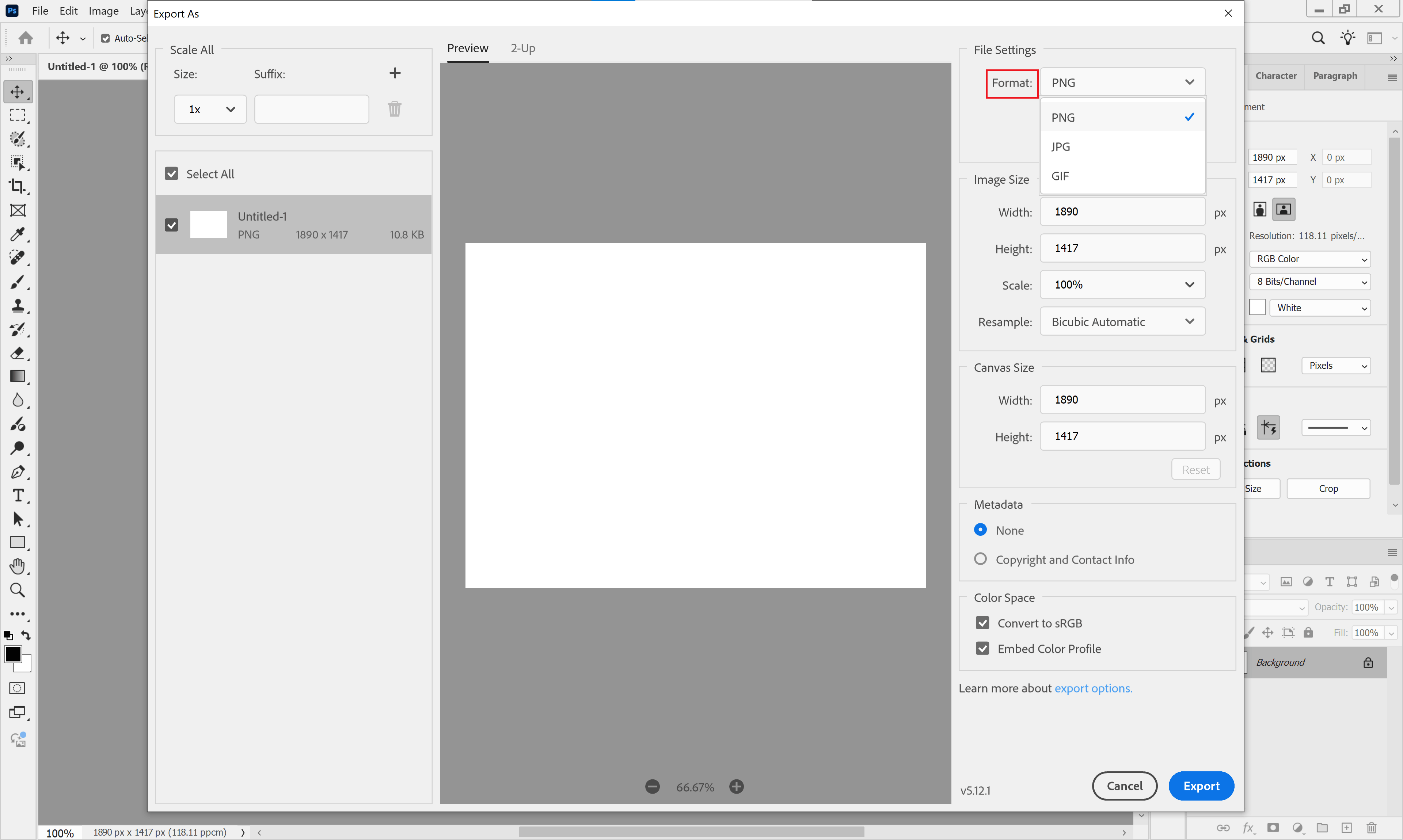Screen dimensions: 1403x840
Task: Zoom out the export preview
Action: coord(652,786)
